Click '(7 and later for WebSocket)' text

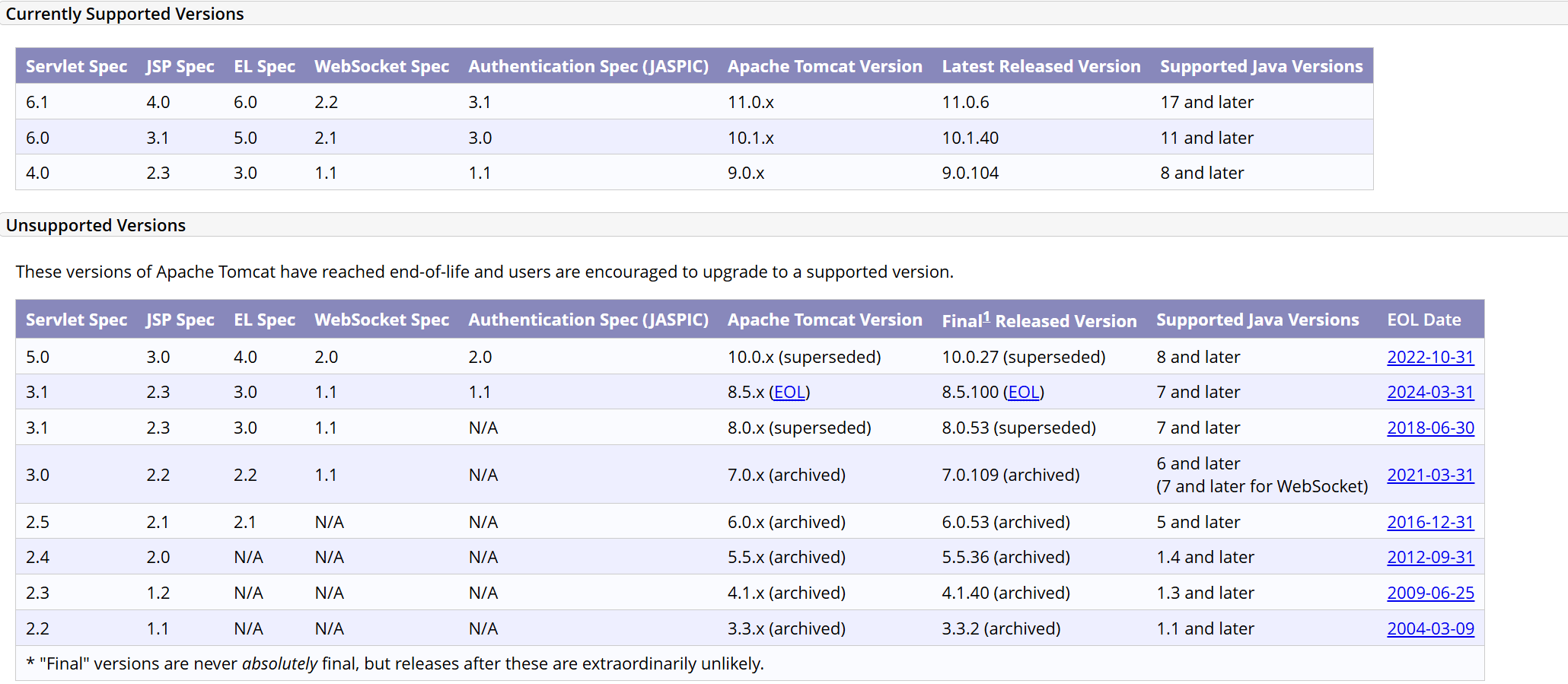(1262, 486)
